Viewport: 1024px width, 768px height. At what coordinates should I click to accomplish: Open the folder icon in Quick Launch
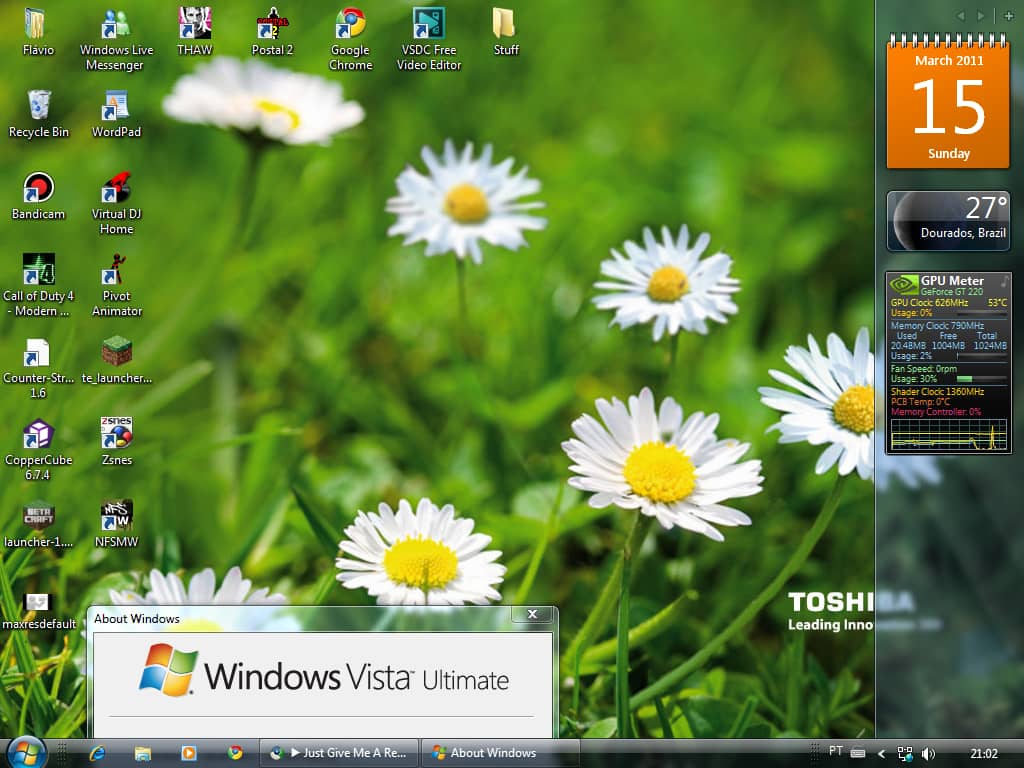(142, 753)
